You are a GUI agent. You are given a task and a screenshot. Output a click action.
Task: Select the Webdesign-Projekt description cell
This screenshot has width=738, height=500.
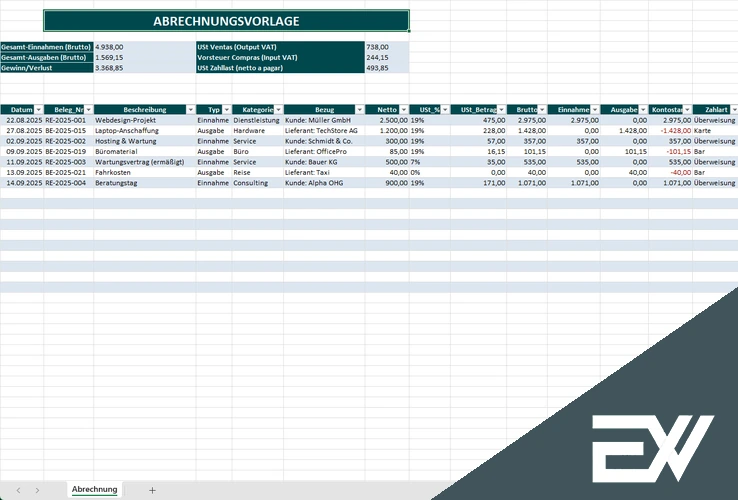[144, 120]
